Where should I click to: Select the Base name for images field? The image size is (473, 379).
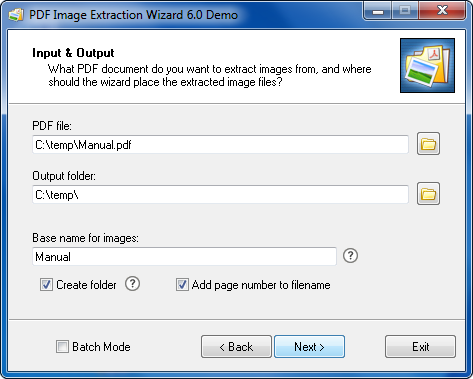[x=184, y=256]
